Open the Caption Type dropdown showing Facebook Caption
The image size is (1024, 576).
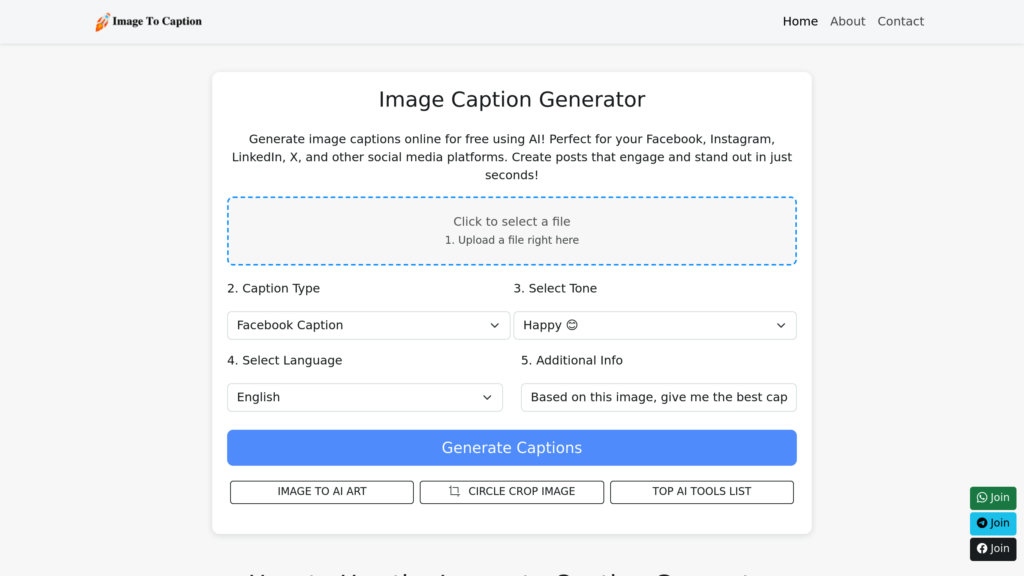pos(368,326)
